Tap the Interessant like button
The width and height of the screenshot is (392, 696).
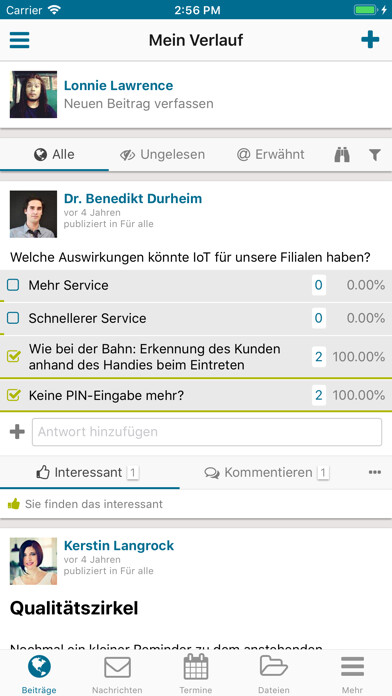pos(87,472)
